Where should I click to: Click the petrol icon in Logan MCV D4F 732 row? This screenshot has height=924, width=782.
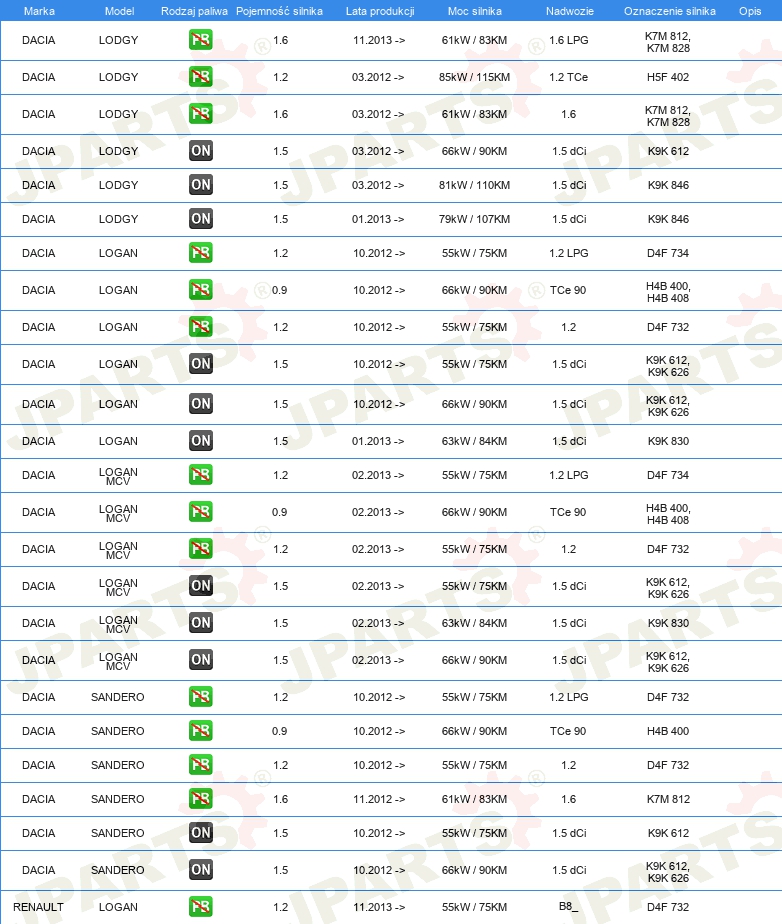pyautogui.click(x=200, y=549)
